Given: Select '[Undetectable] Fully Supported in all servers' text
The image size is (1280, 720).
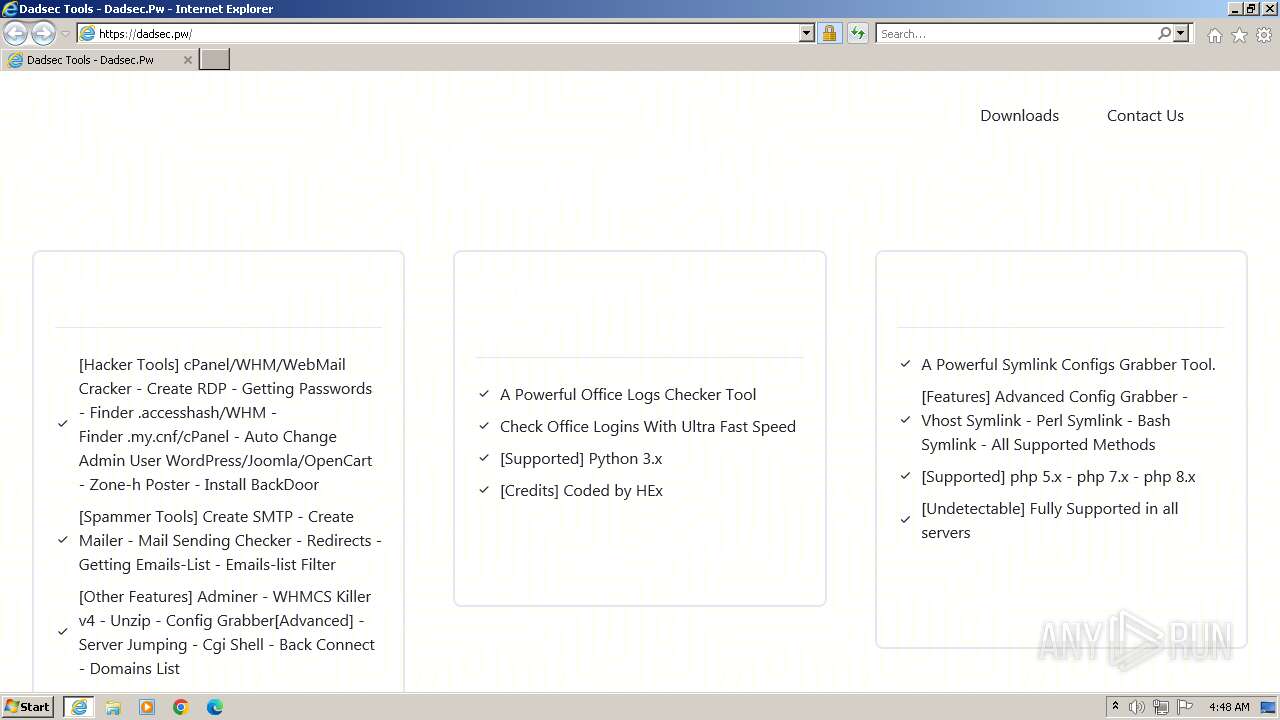Looking at the screenshot, I should point(1050,521).
